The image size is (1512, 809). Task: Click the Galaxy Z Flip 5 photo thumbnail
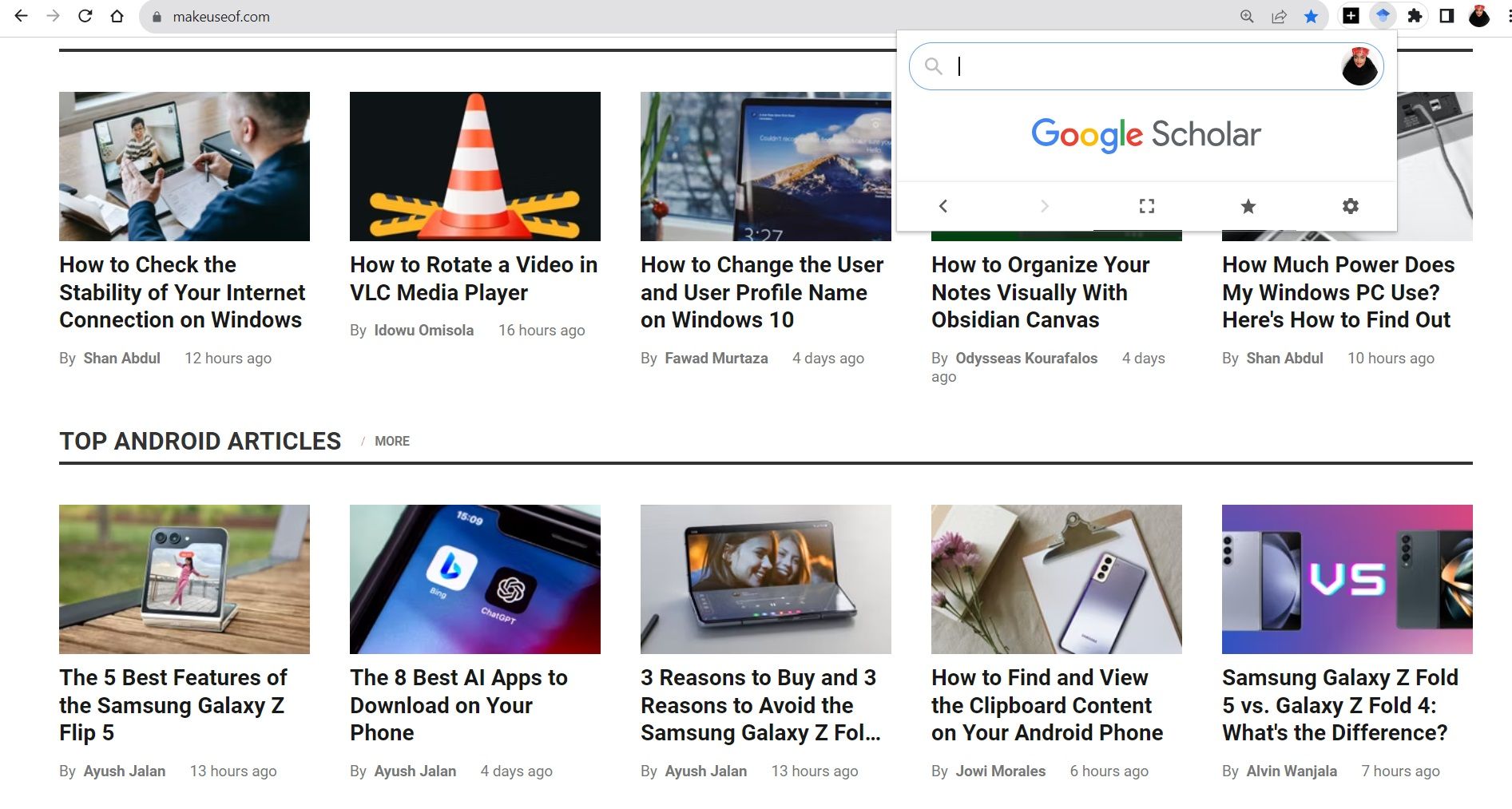coord(185,579)
